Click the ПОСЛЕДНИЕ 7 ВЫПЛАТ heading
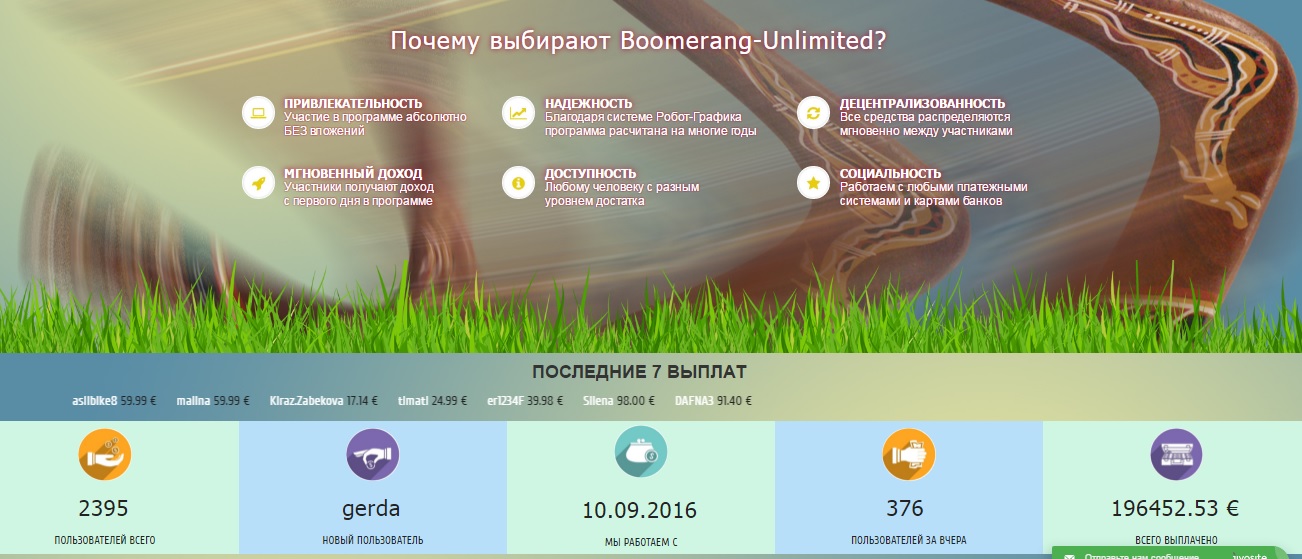The image size is (1302, 559). 639,372
